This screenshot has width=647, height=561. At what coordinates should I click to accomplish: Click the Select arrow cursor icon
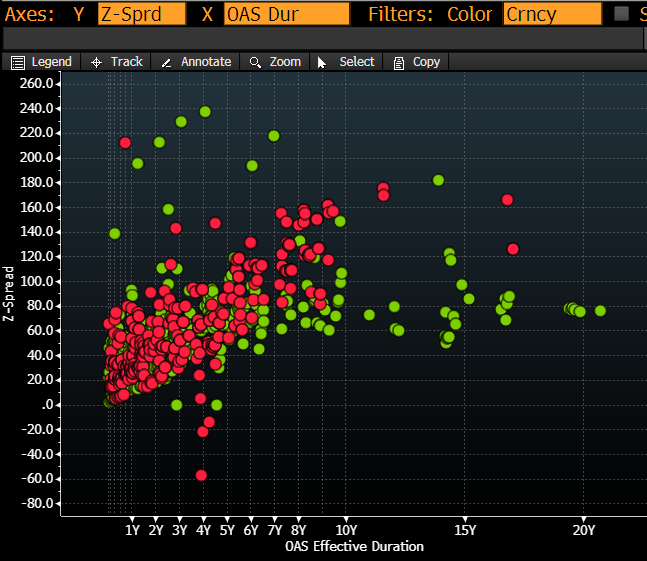coord(322,63)
